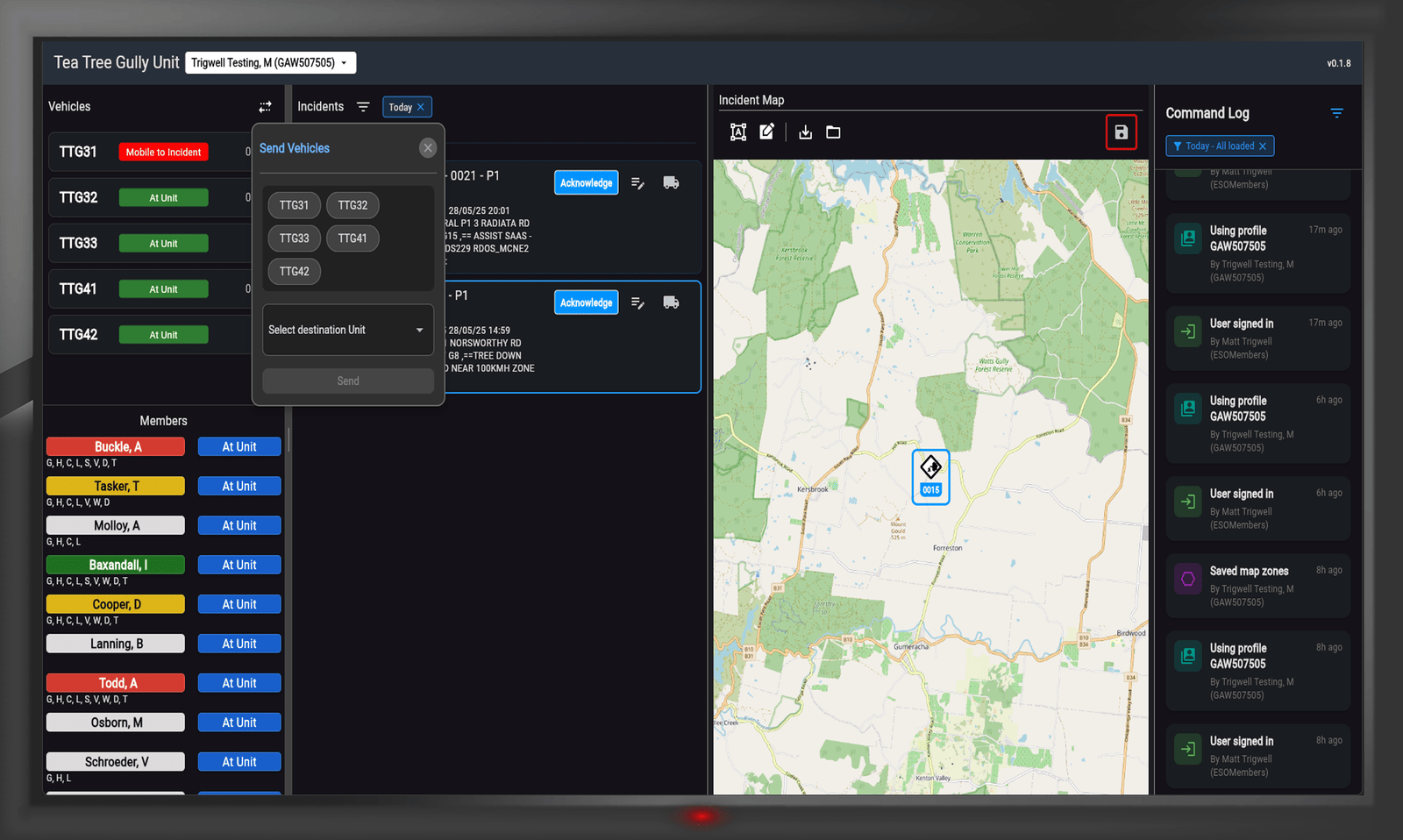
Task: Select incident marker 0015 on the map
Action: pyautogui.click(x=930, y=476)
